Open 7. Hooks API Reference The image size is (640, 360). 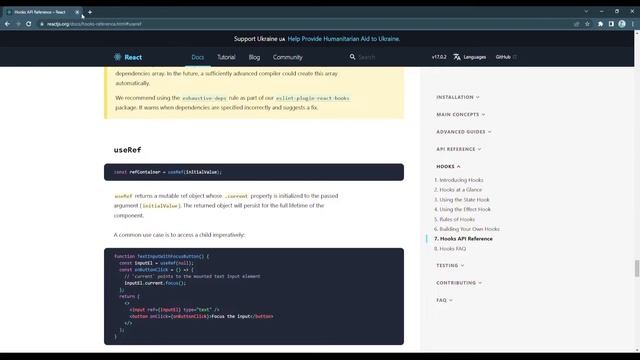[x=463, y=239]
